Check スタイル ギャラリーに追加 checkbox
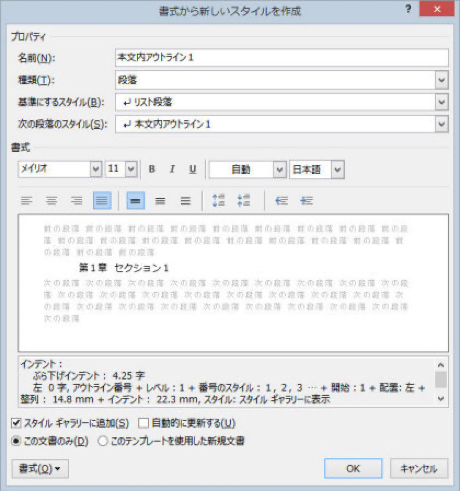 point(16,423)
